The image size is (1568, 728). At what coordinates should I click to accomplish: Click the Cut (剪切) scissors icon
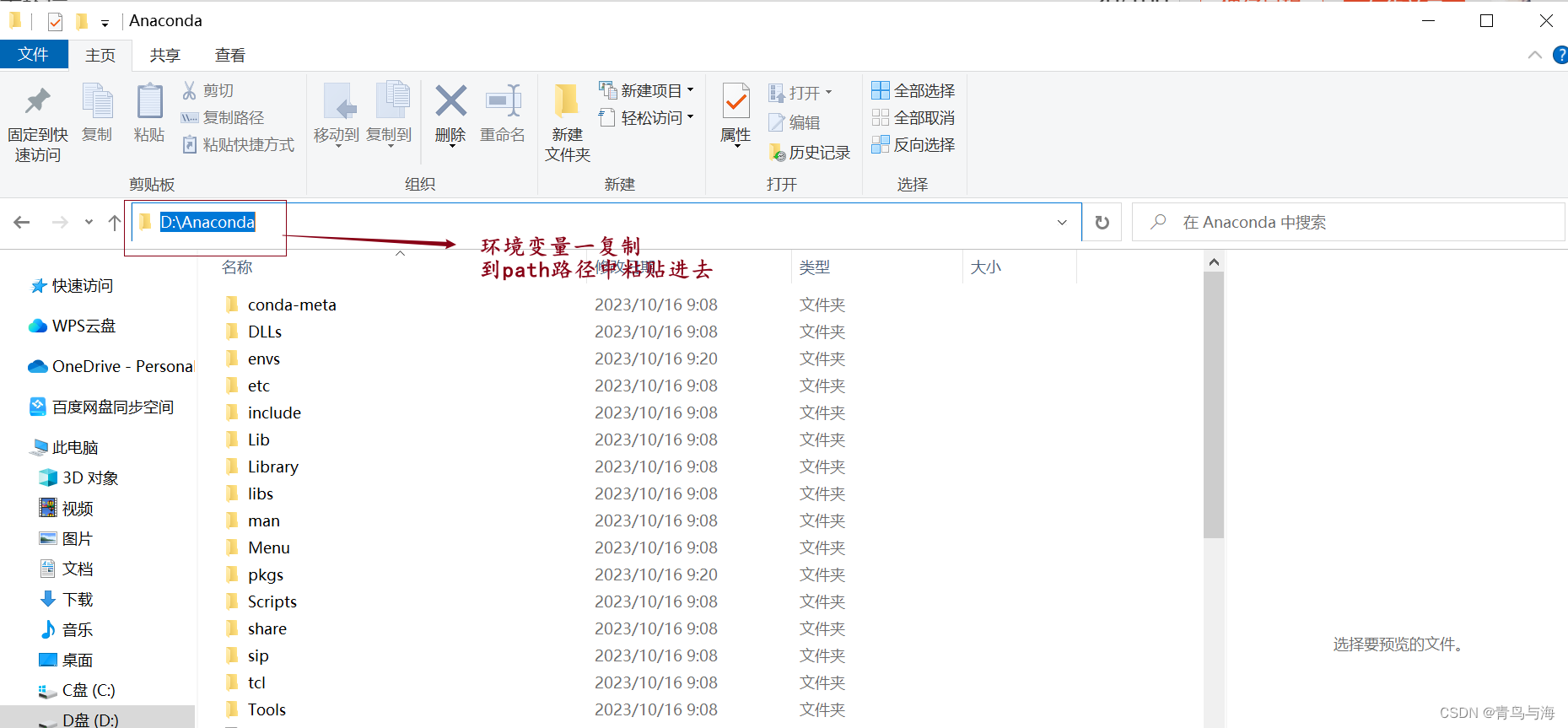[x=190, y=90]
